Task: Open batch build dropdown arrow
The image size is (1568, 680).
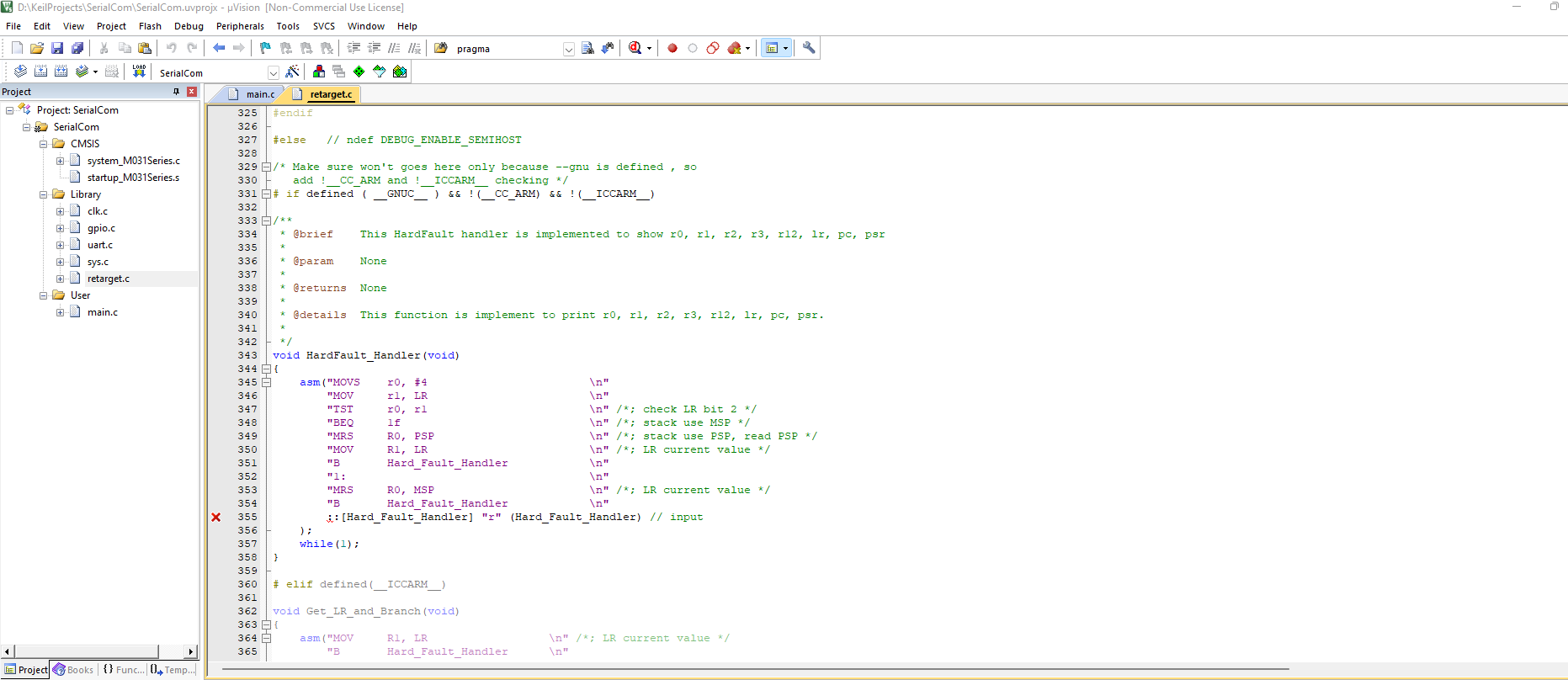Action: click(x=95, y=72)
